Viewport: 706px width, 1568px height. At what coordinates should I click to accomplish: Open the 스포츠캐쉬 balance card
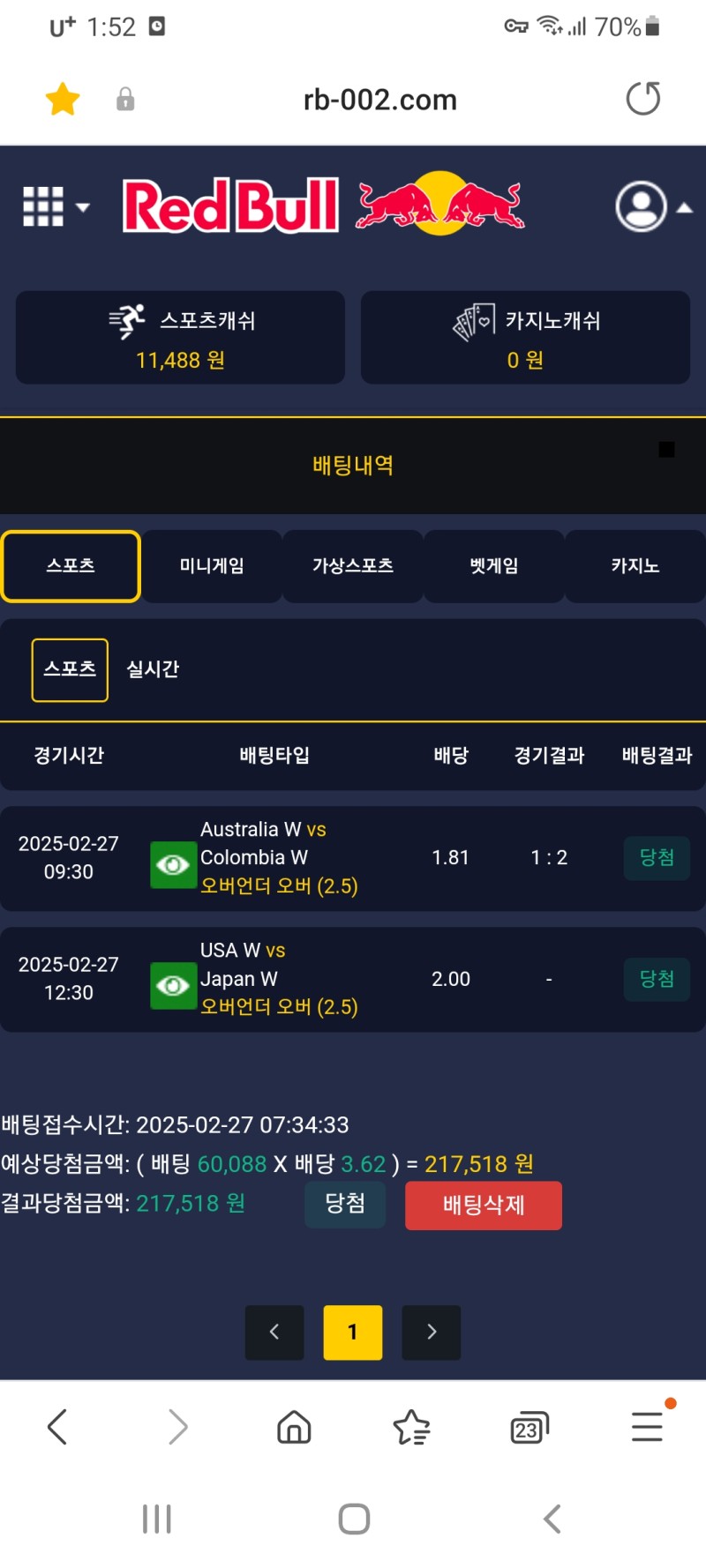(x=180, y=338)
